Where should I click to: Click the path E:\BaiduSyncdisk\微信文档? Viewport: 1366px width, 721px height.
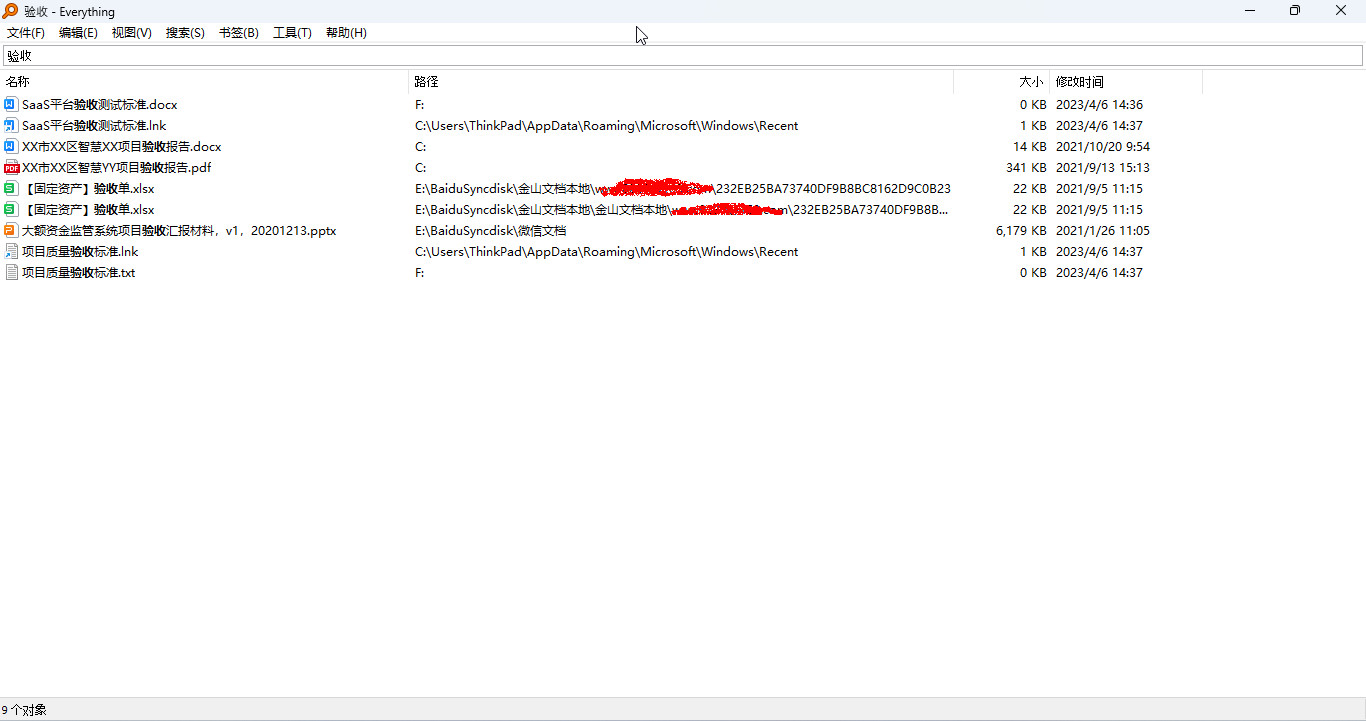coord(491,231)
